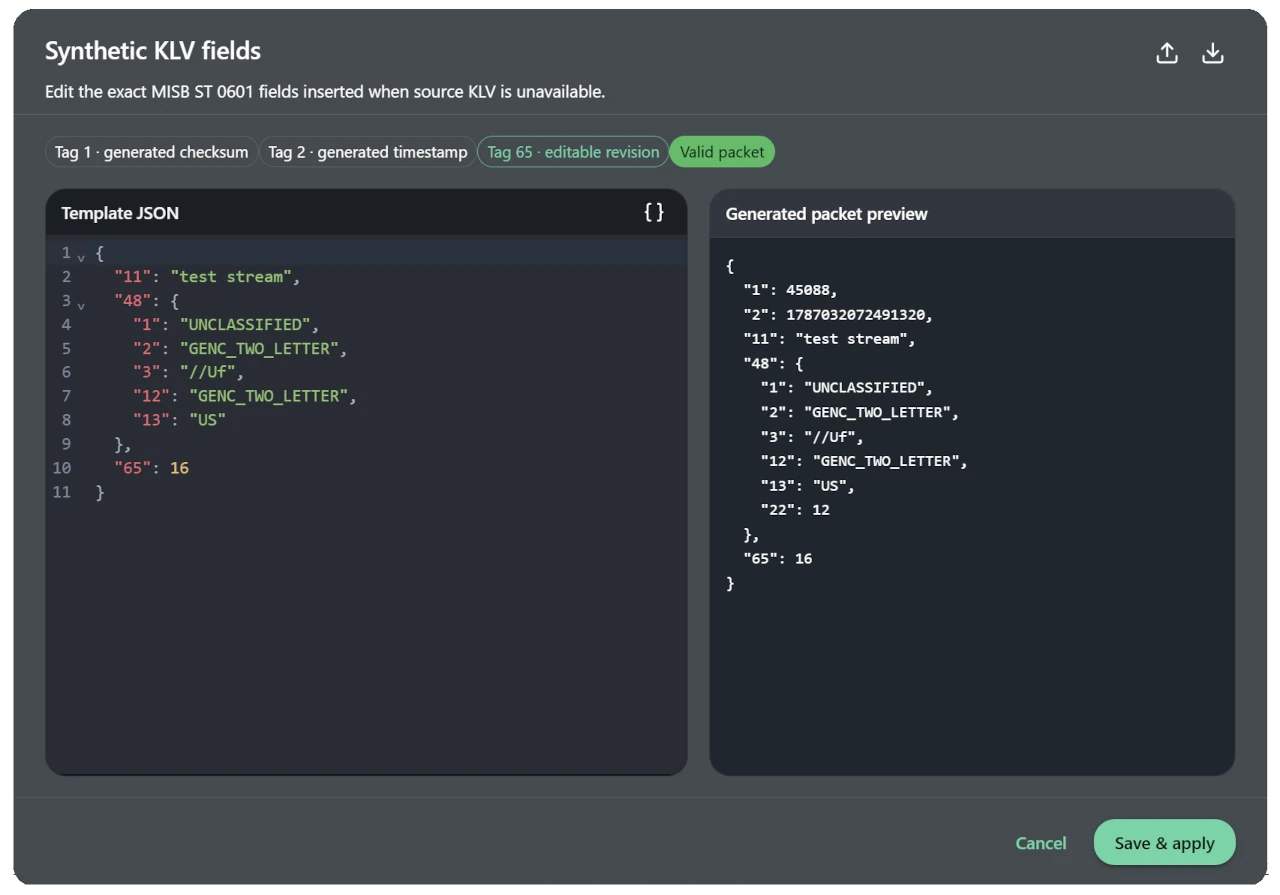Click the "65": 16 line in the preview
This screenshot has width=1280, height=895.
(x=777, y=559)
